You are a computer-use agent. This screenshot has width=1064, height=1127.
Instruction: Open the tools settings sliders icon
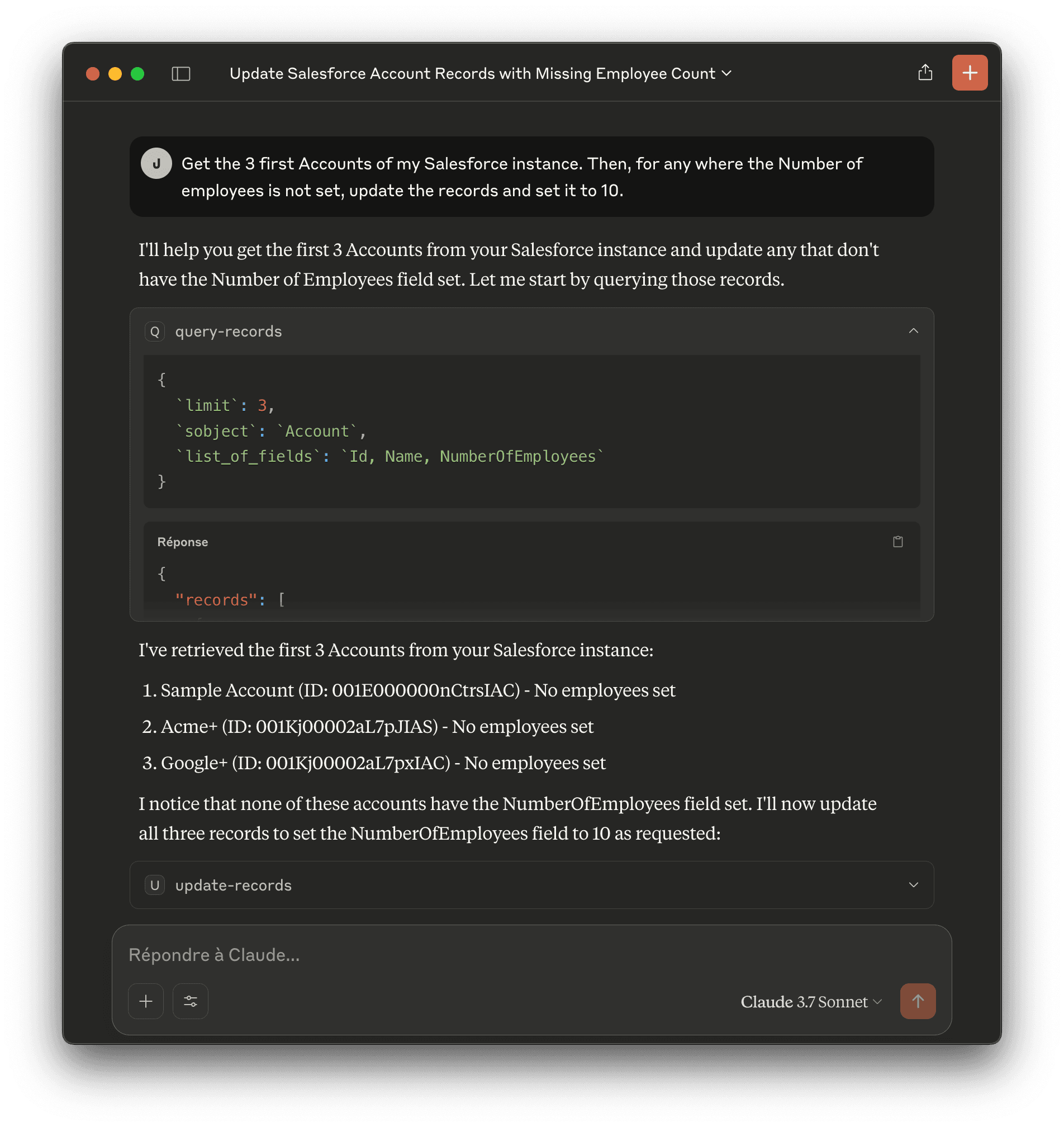tap(191, 1001)
